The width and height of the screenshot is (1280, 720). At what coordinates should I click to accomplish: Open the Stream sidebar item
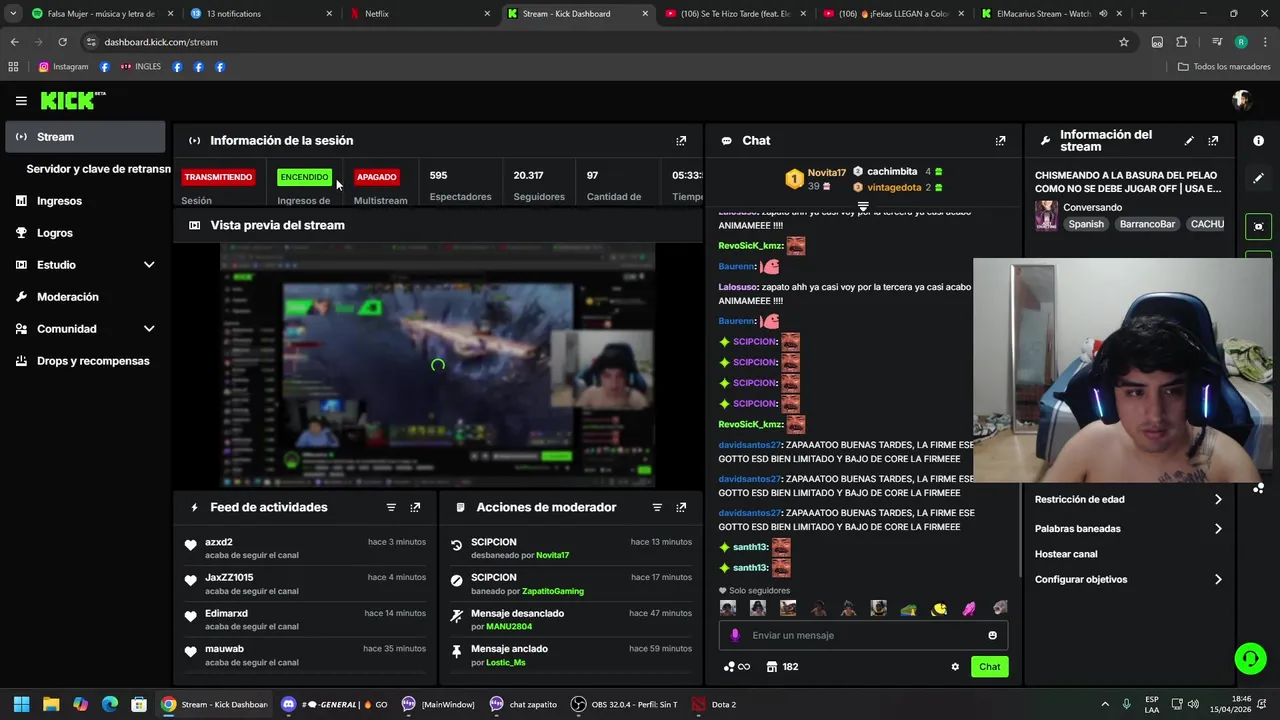(x=85, y=137)
